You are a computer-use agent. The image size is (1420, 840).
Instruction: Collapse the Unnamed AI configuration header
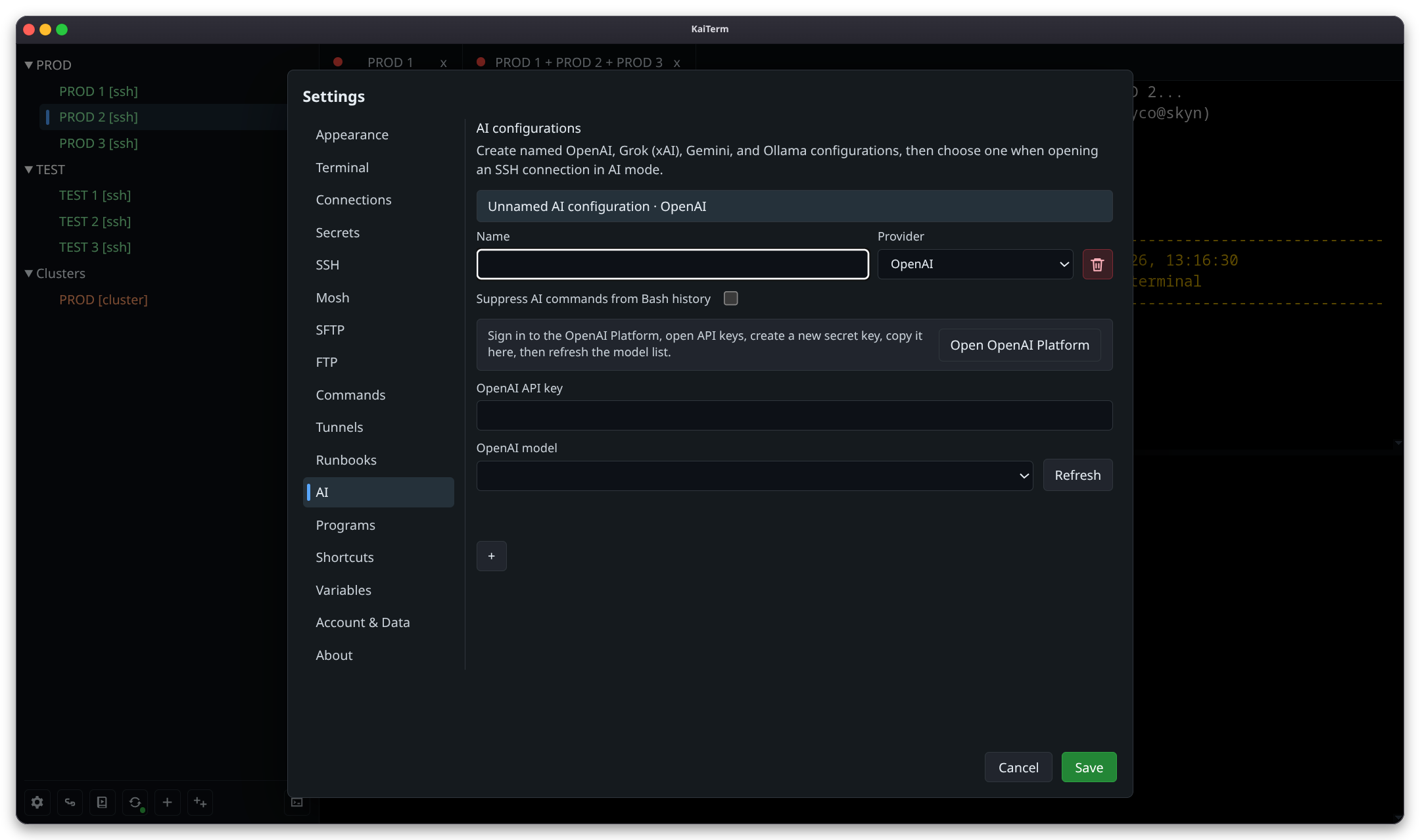point(794,206)
